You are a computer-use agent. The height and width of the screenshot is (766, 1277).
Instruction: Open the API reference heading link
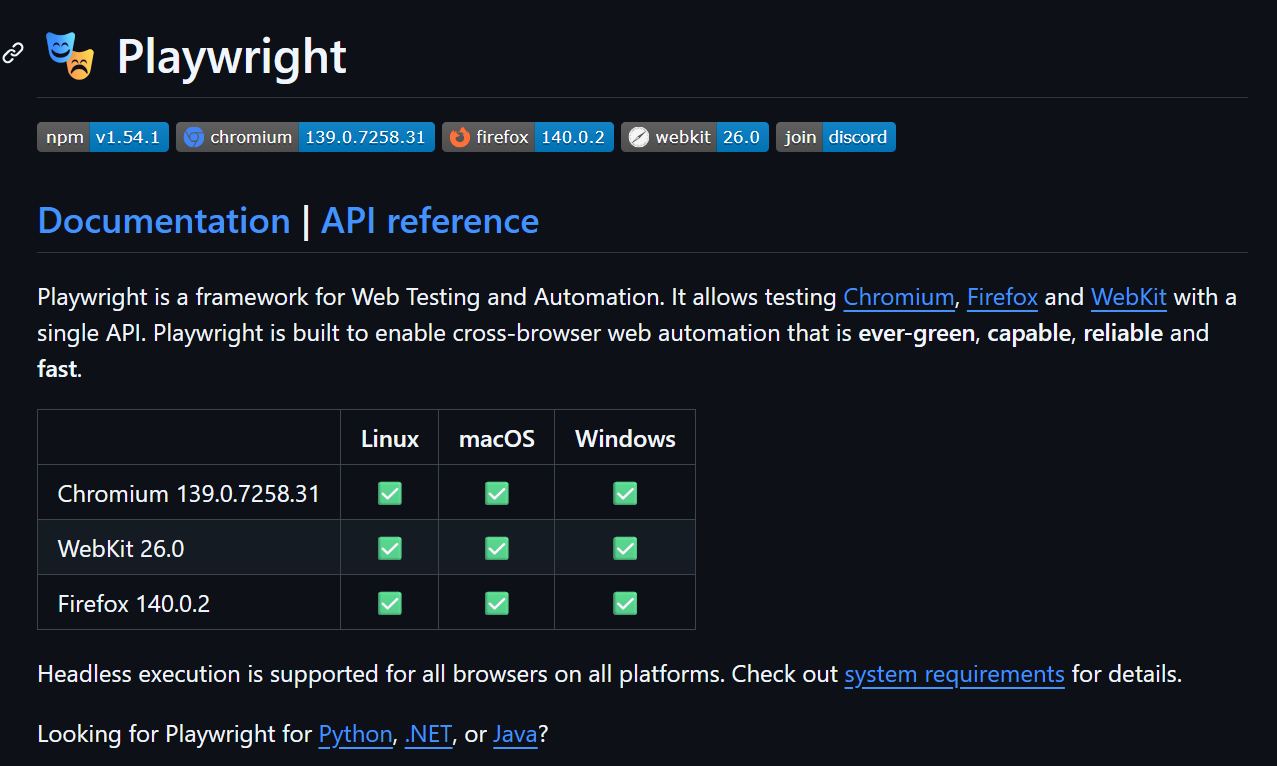point(430,221)
